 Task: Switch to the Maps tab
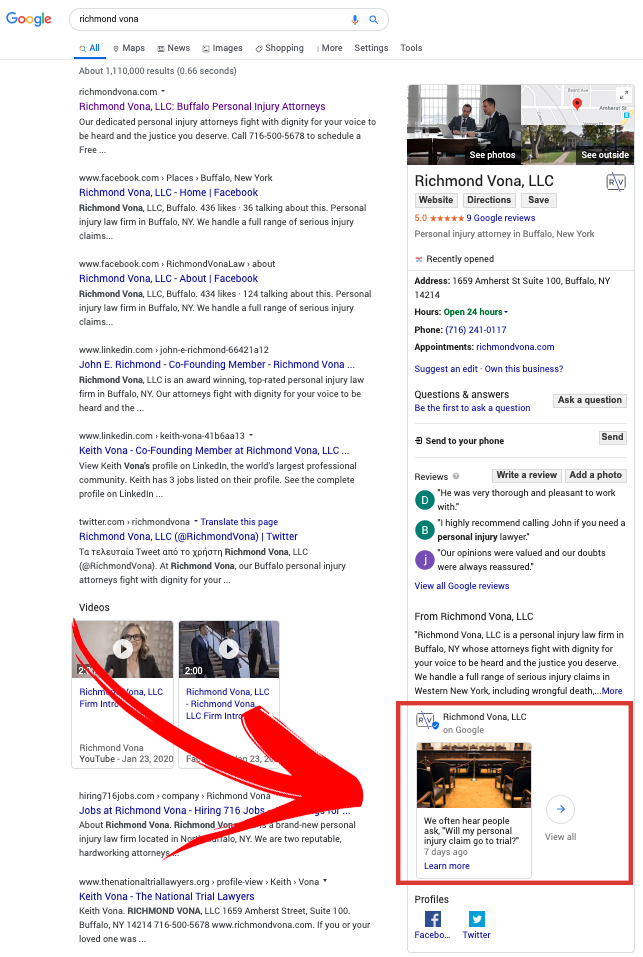[x=129, y=48]
